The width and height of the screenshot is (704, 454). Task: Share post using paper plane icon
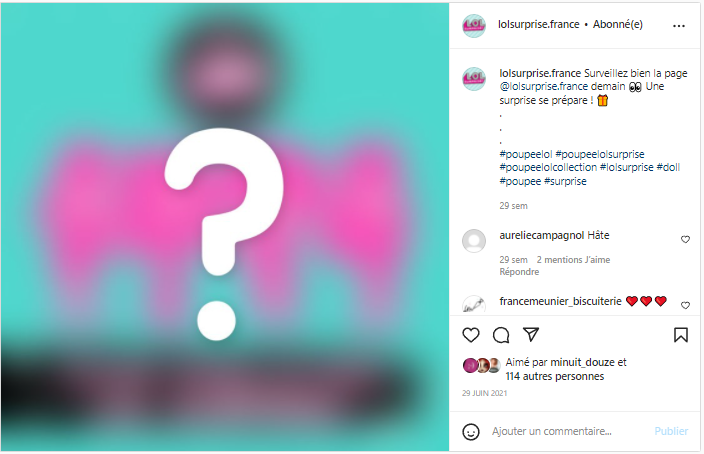[531, 335]
